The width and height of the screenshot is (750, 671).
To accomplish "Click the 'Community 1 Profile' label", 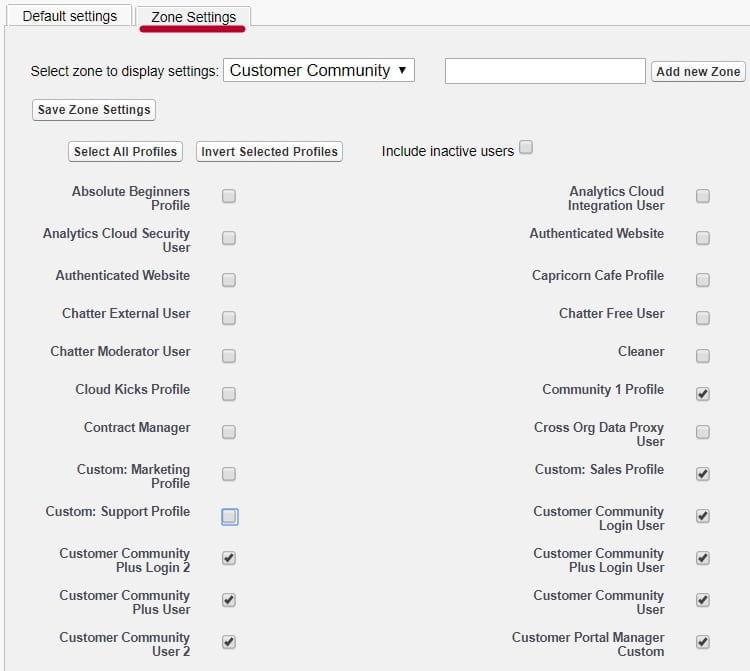I will (x=603, y=389).
